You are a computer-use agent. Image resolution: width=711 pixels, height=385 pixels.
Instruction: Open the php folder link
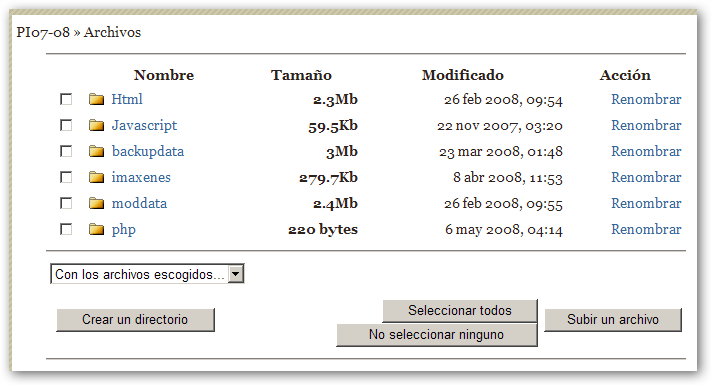point(124,230)
